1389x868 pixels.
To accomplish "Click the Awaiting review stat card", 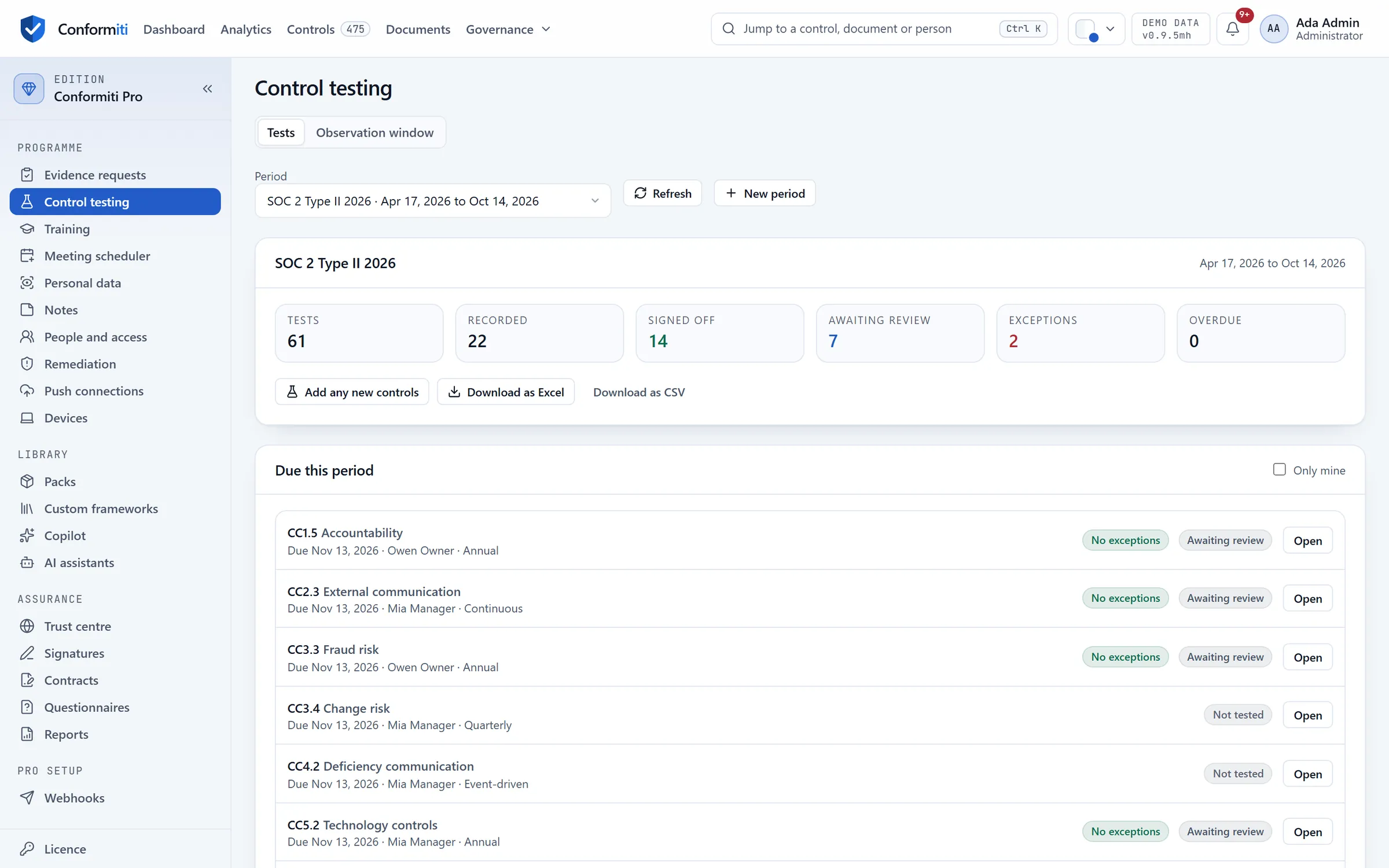I will tap(900, 333).
